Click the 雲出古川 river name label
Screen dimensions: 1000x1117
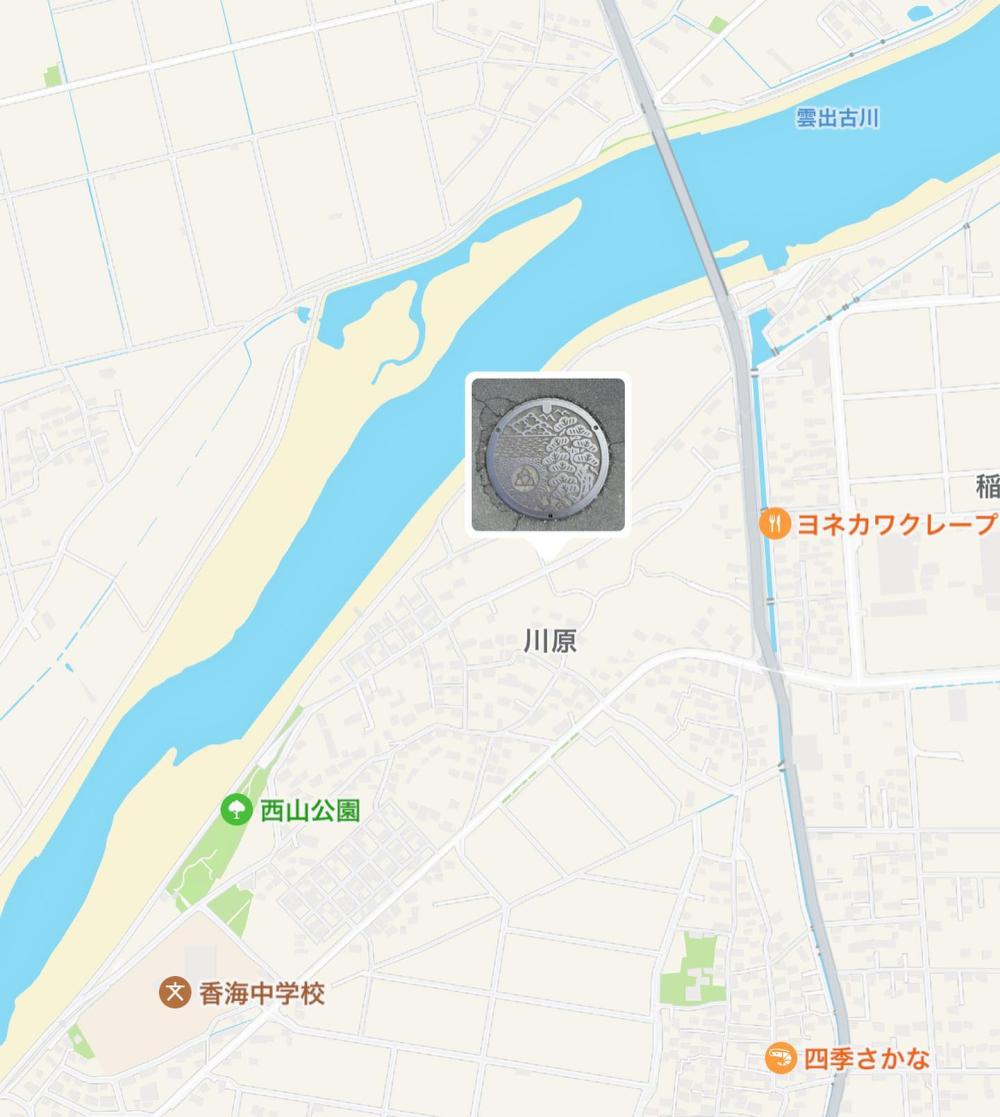[x=837, y=118]
